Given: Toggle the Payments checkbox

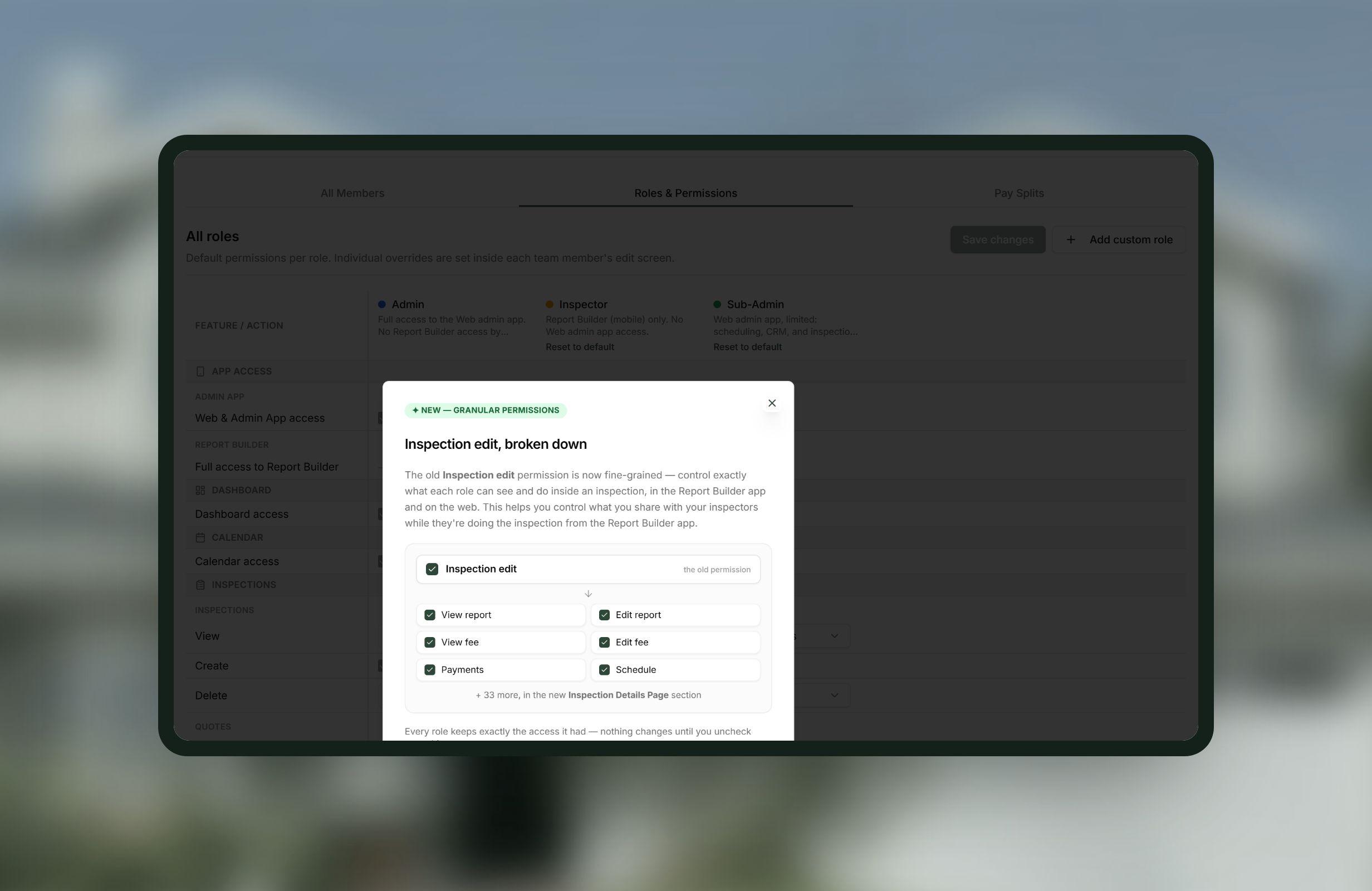Looking at the screenshot, I should tap(429, 669).
